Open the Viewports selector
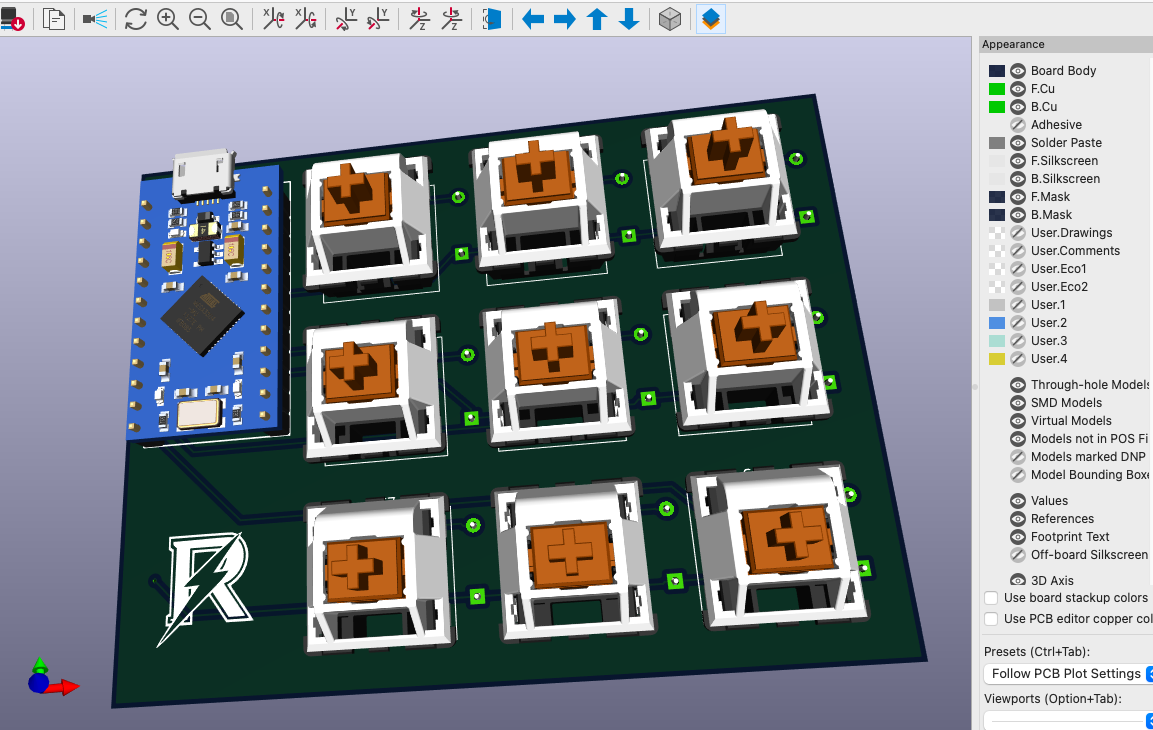Viewport: 1153px width, 730px height. [1067, 720]
